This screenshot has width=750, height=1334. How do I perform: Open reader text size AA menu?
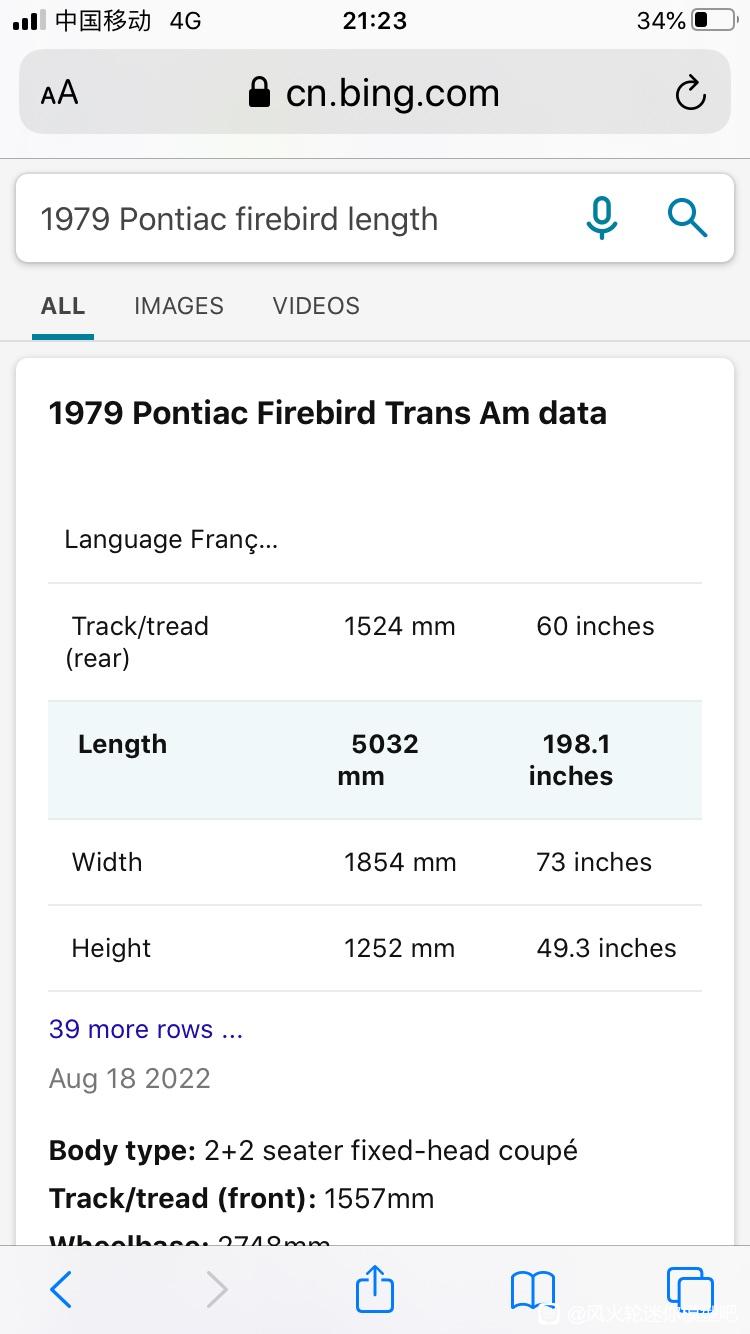tap(60, 94)
